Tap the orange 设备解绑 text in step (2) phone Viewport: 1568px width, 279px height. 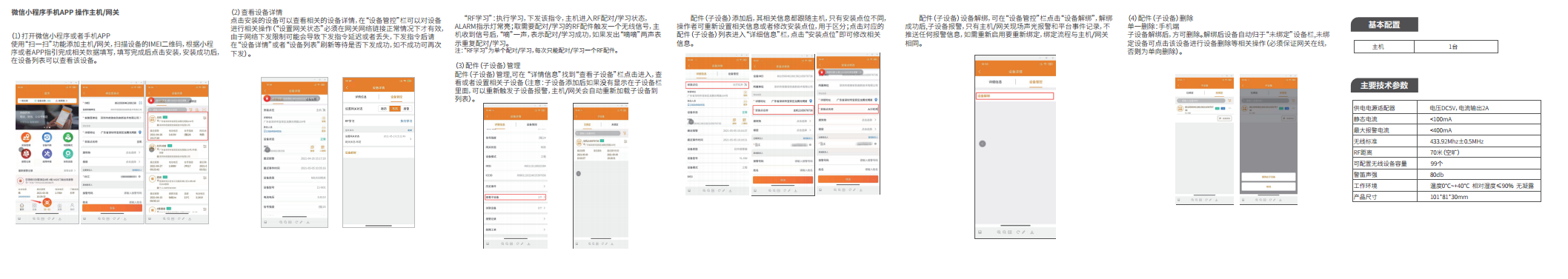(x=350, y=152)
